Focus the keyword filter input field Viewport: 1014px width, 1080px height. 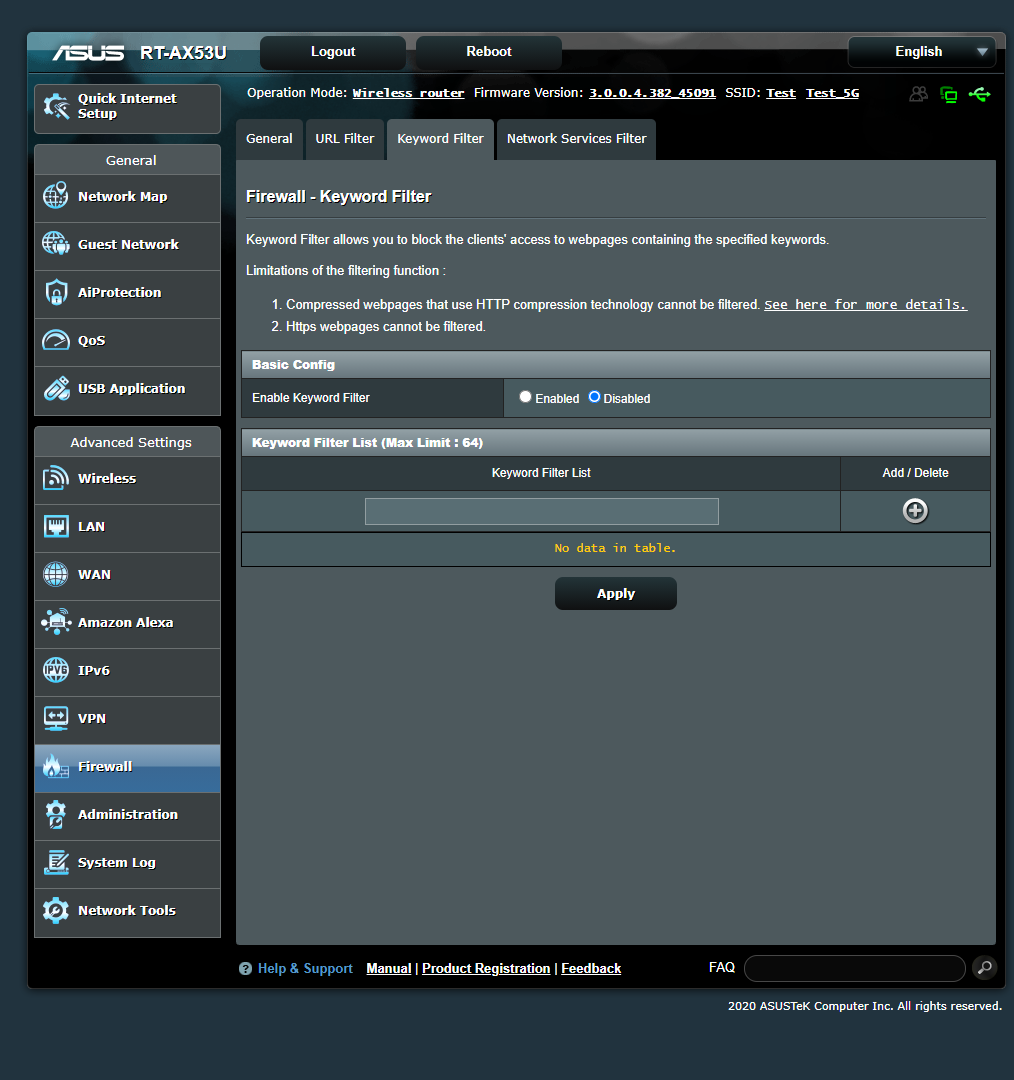(541, 511)
